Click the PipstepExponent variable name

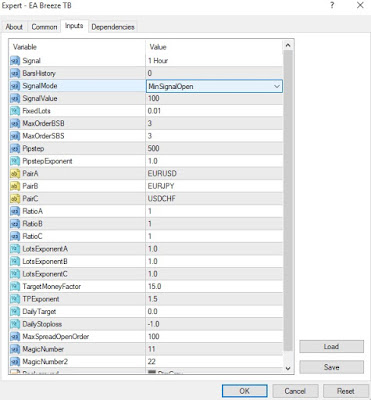[47, 161]
